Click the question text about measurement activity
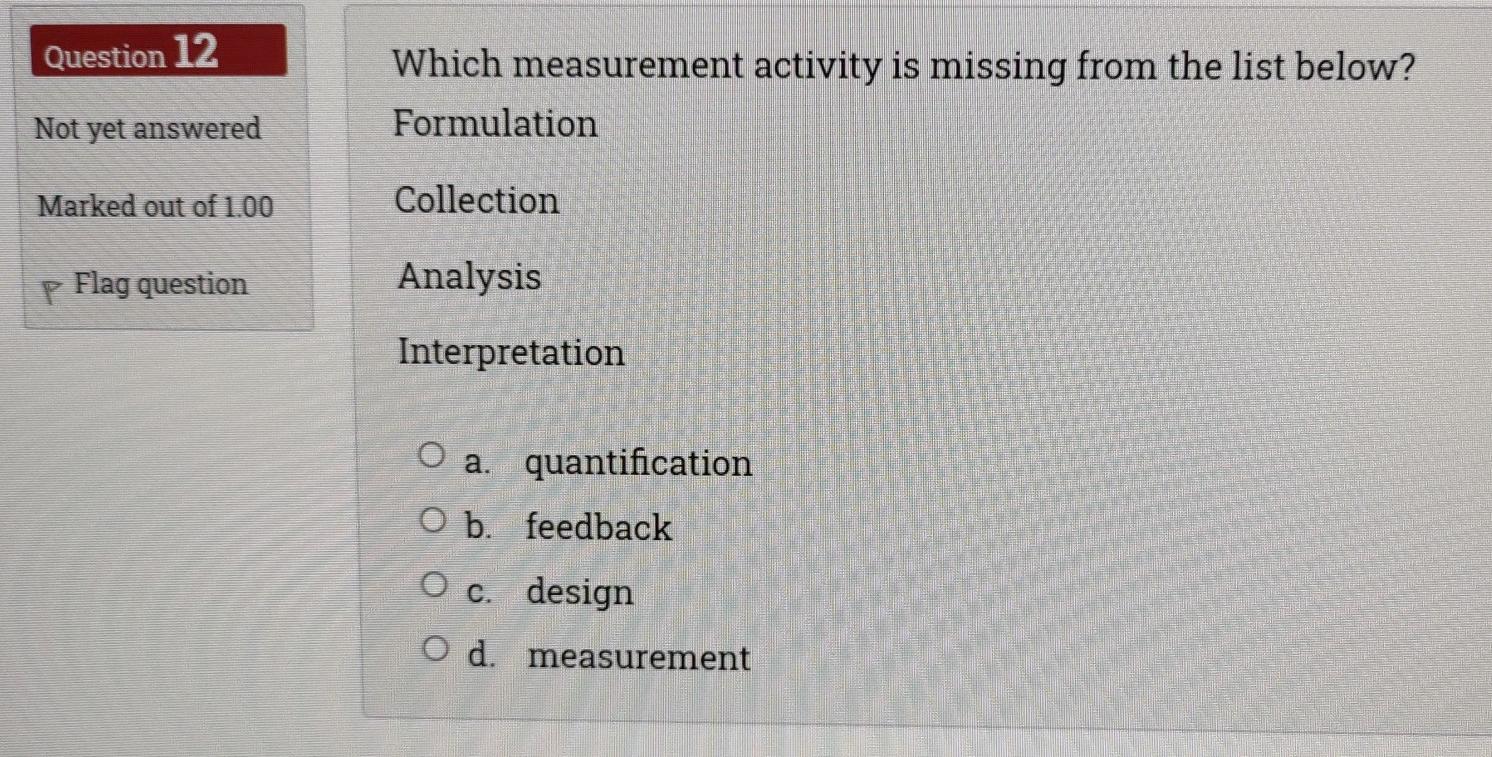1492x757 pixels. click(902, 66)
